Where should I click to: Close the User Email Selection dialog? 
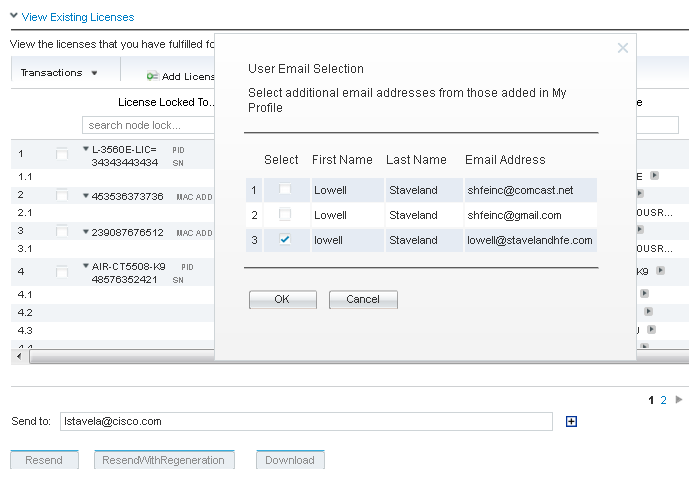pyautogui.click(x=623, y=48)
